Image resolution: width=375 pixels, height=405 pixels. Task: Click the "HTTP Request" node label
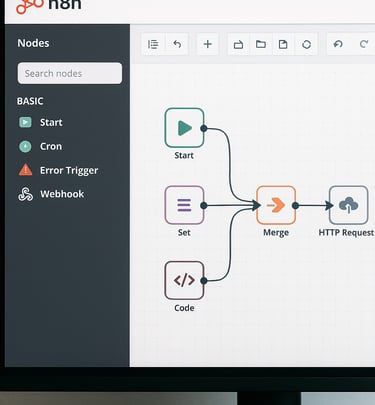(x=346, y=232)
